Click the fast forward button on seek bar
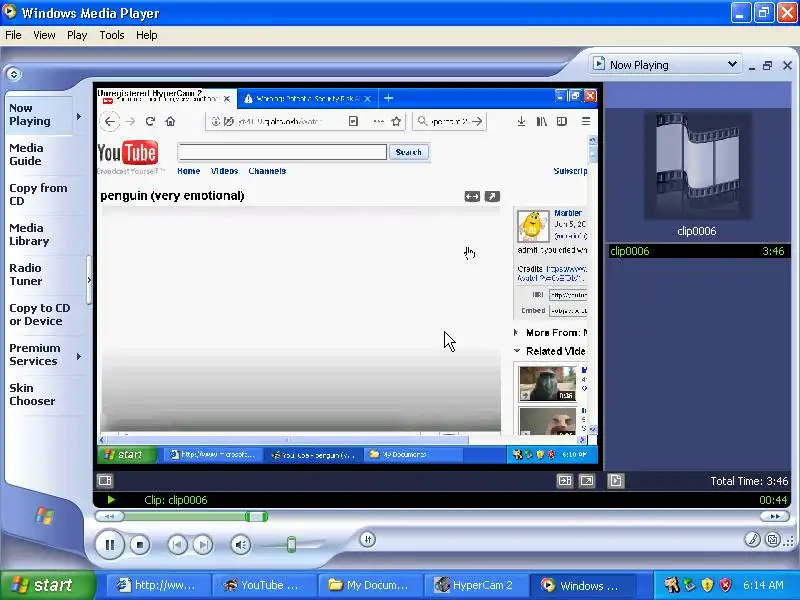This screenshot has width=800, height=600. 775,516
